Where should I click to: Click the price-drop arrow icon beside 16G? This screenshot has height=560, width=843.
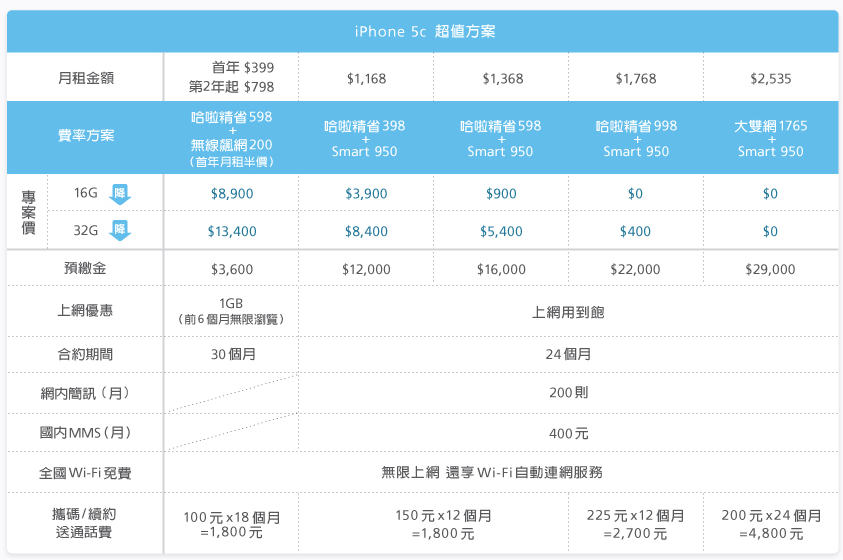click(120, 194)
